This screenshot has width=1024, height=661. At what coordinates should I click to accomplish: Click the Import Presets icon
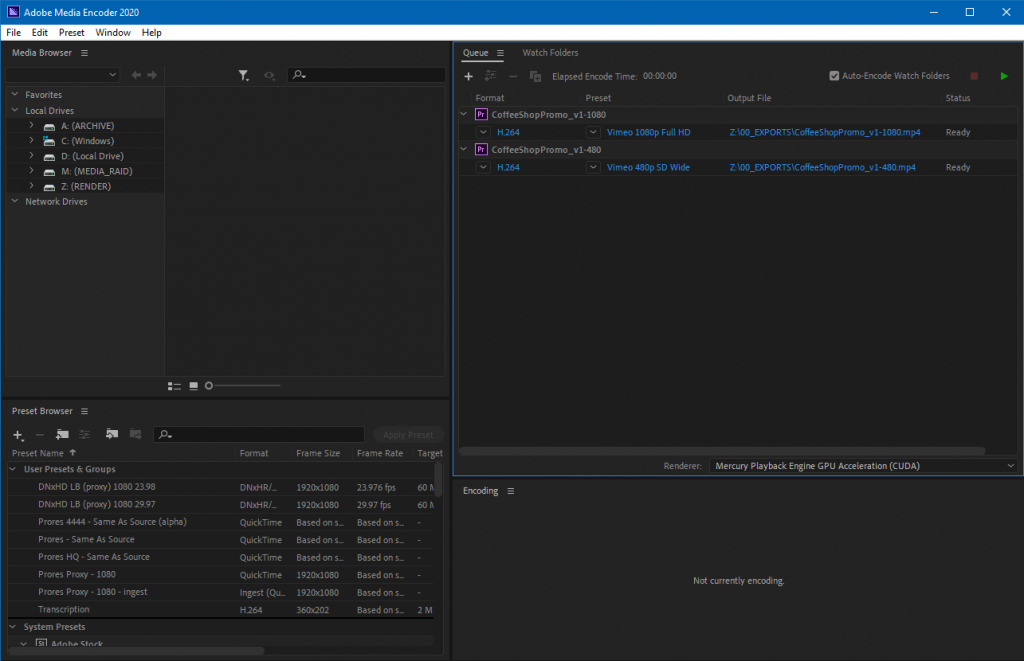[111, 435]
